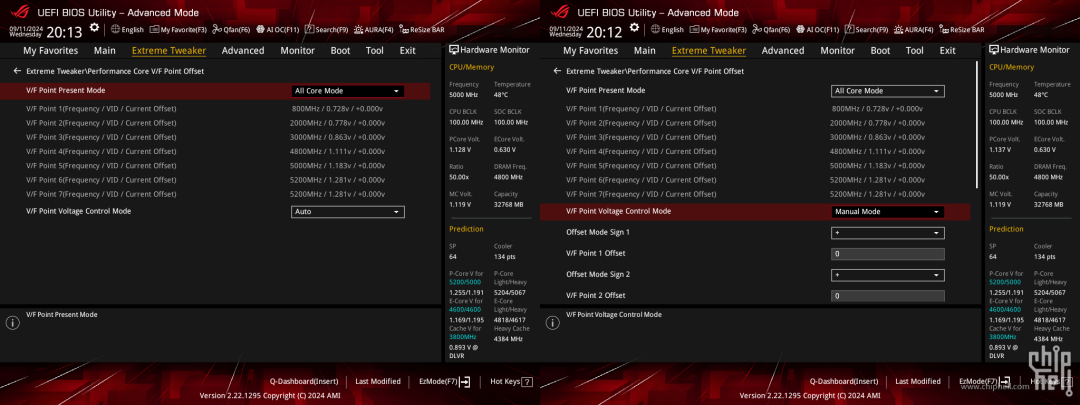Select V/F Point 7 row in left screen
The image size is (1080, 405).
click(215, 194)
